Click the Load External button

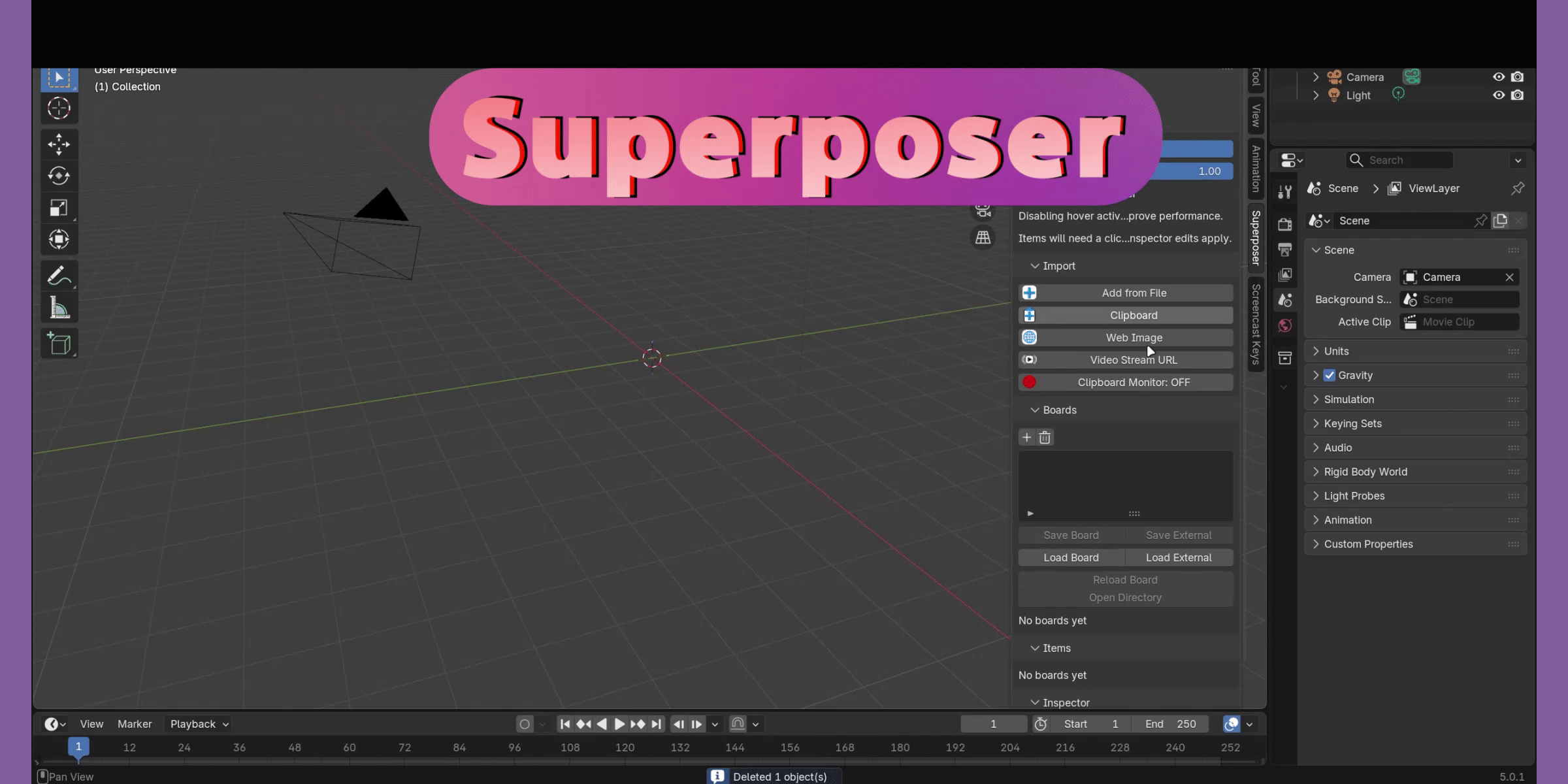click(x=1179, y=557)
